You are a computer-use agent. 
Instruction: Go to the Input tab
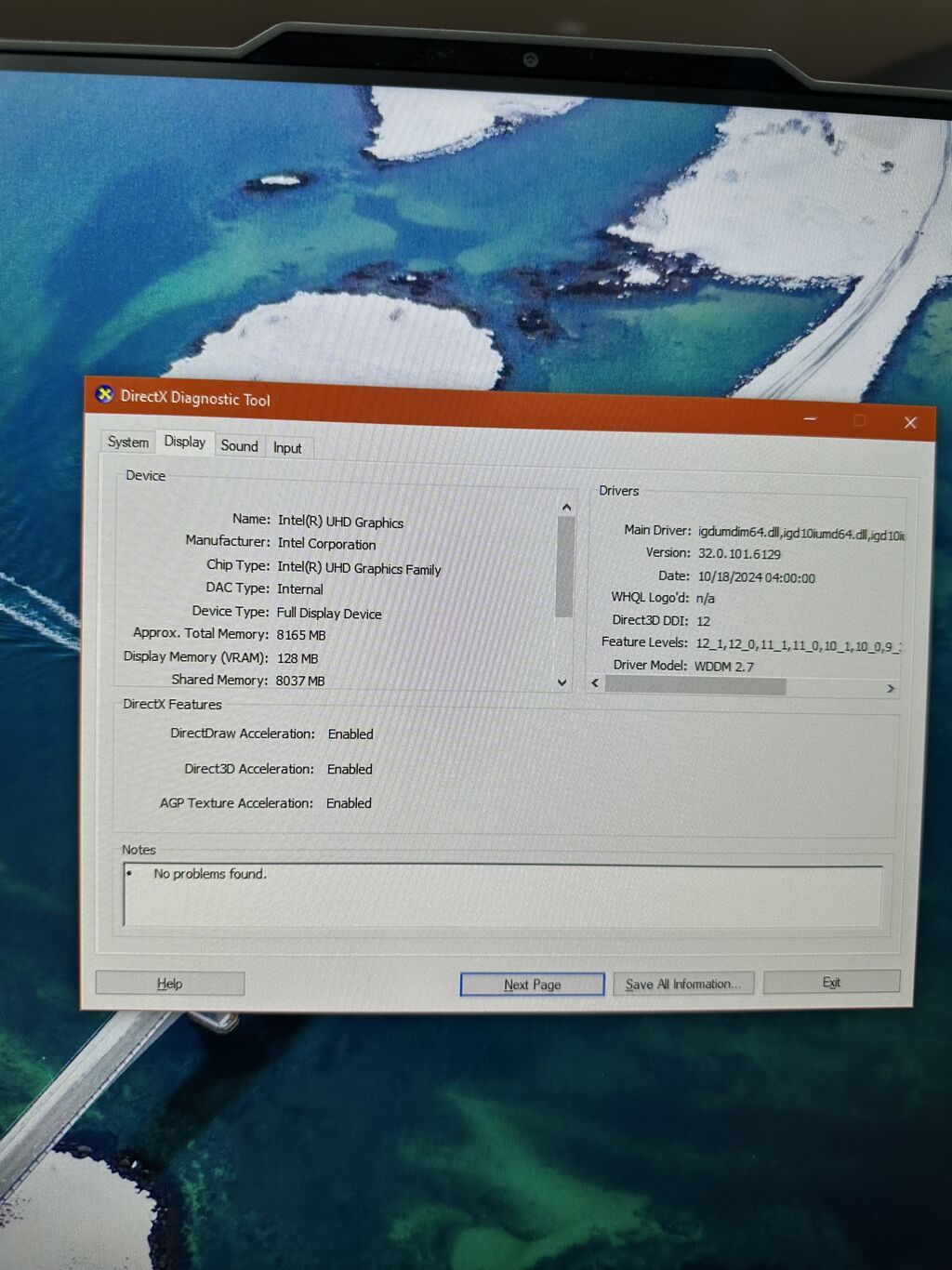[x=287, y=448]
